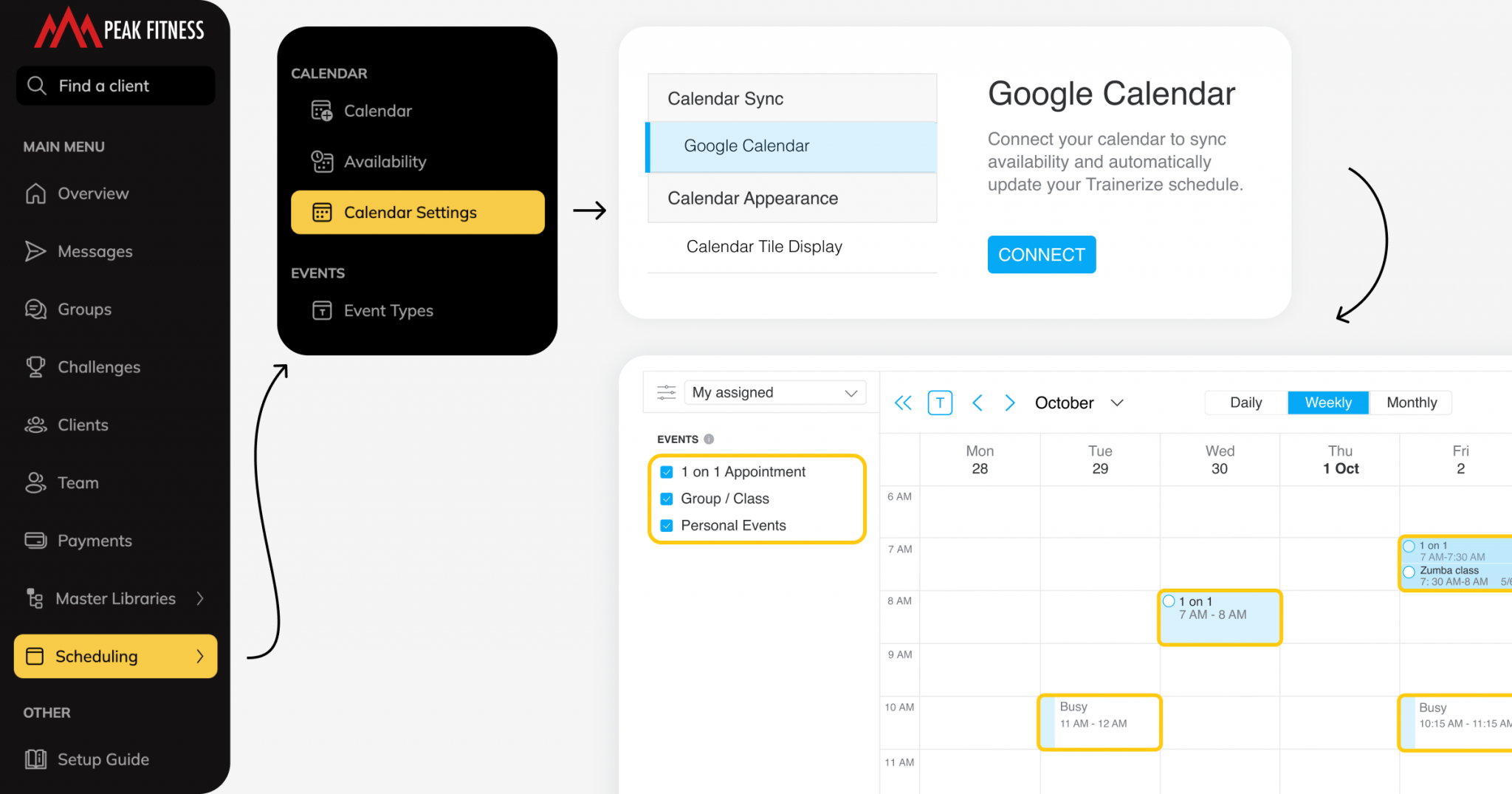Select the Monthly calendar view
Screen dimensions: 1512x794
(1411, 403)
